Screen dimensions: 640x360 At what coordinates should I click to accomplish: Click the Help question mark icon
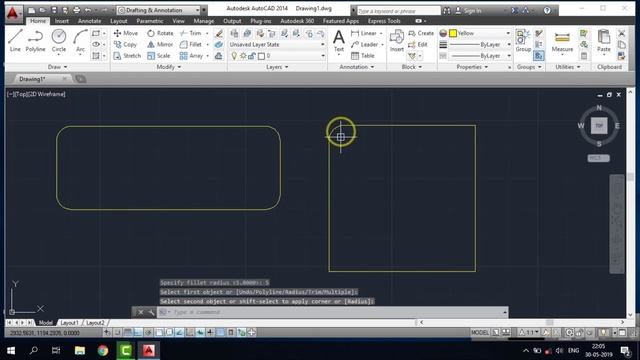click(547, 10)
